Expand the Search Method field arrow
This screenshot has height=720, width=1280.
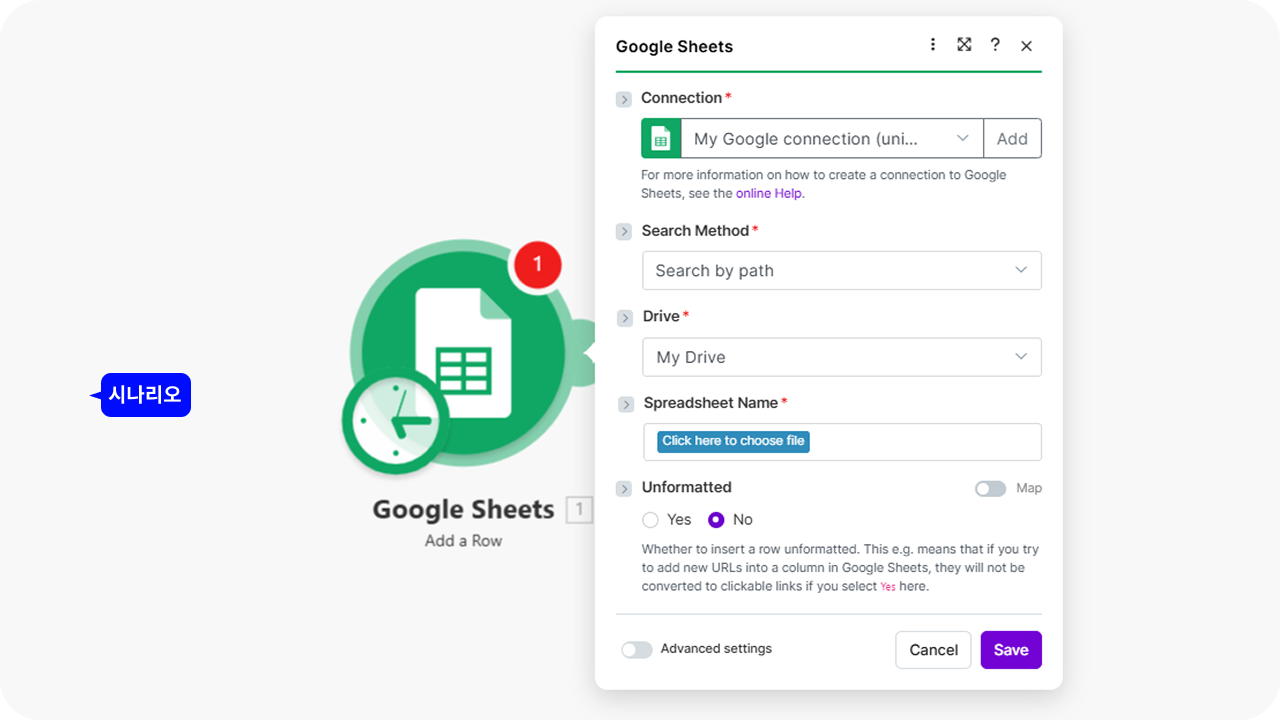pos(624,232)
